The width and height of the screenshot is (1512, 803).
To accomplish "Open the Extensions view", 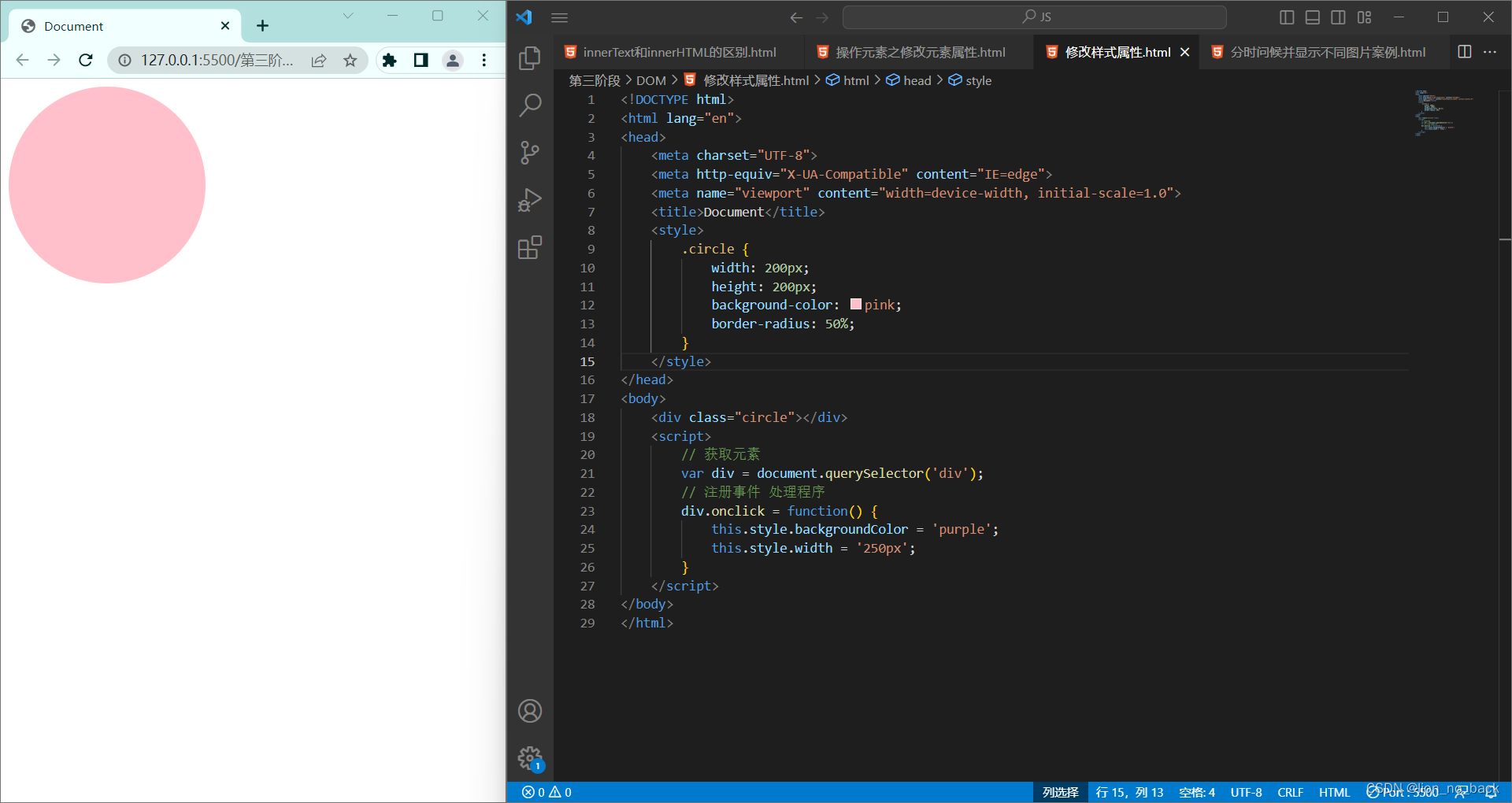I will [530, 247].
